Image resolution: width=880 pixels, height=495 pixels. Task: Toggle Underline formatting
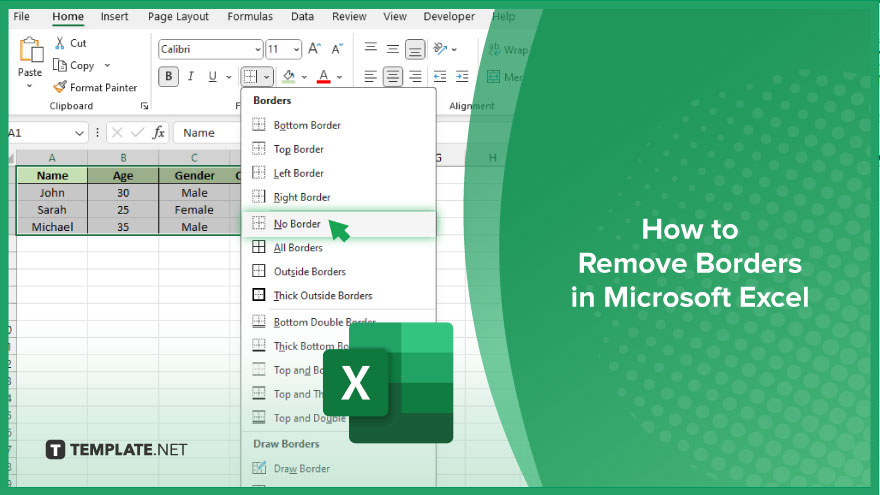(x=212, y=76)
